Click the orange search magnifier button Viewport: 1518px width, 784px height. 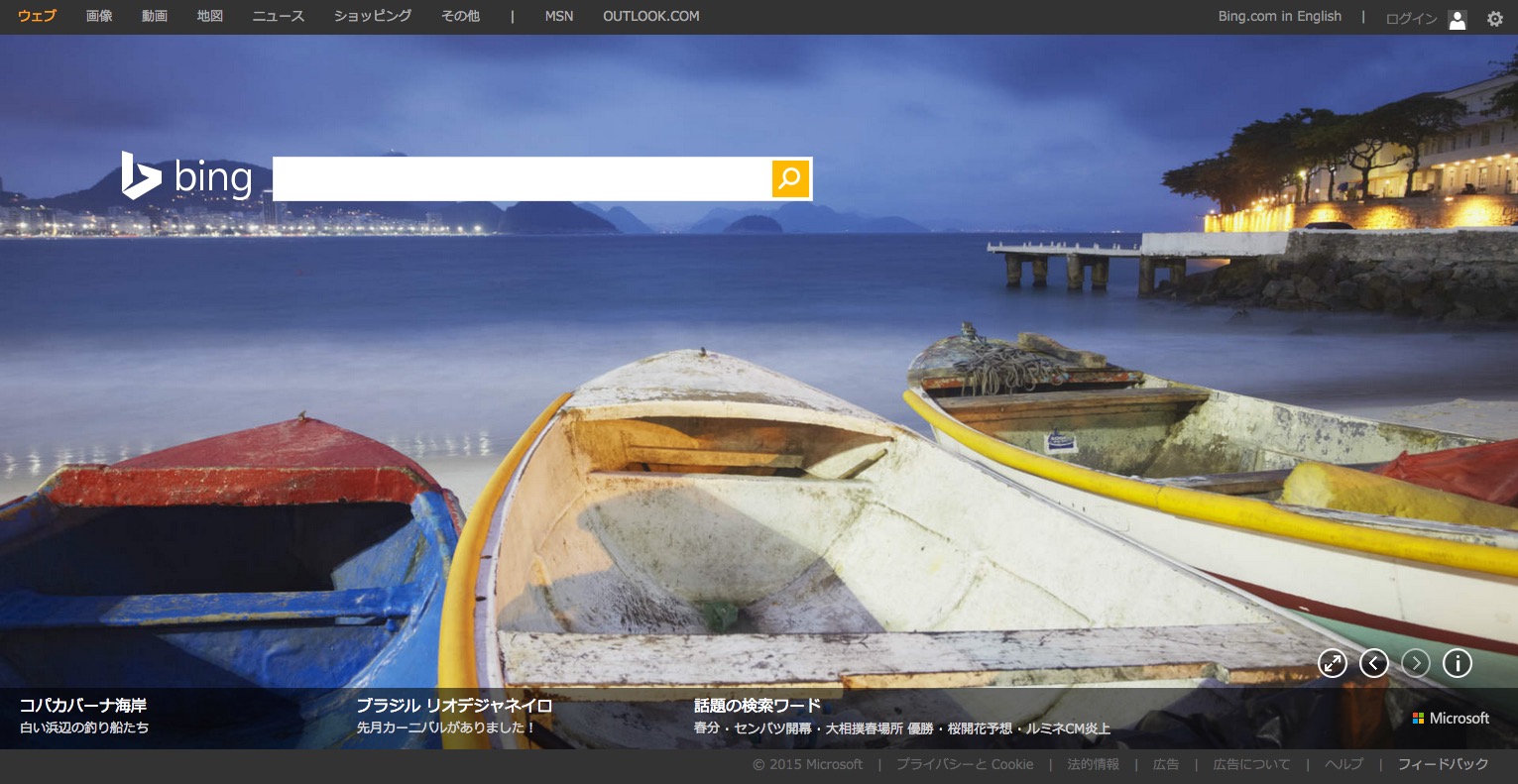point(790,178)
